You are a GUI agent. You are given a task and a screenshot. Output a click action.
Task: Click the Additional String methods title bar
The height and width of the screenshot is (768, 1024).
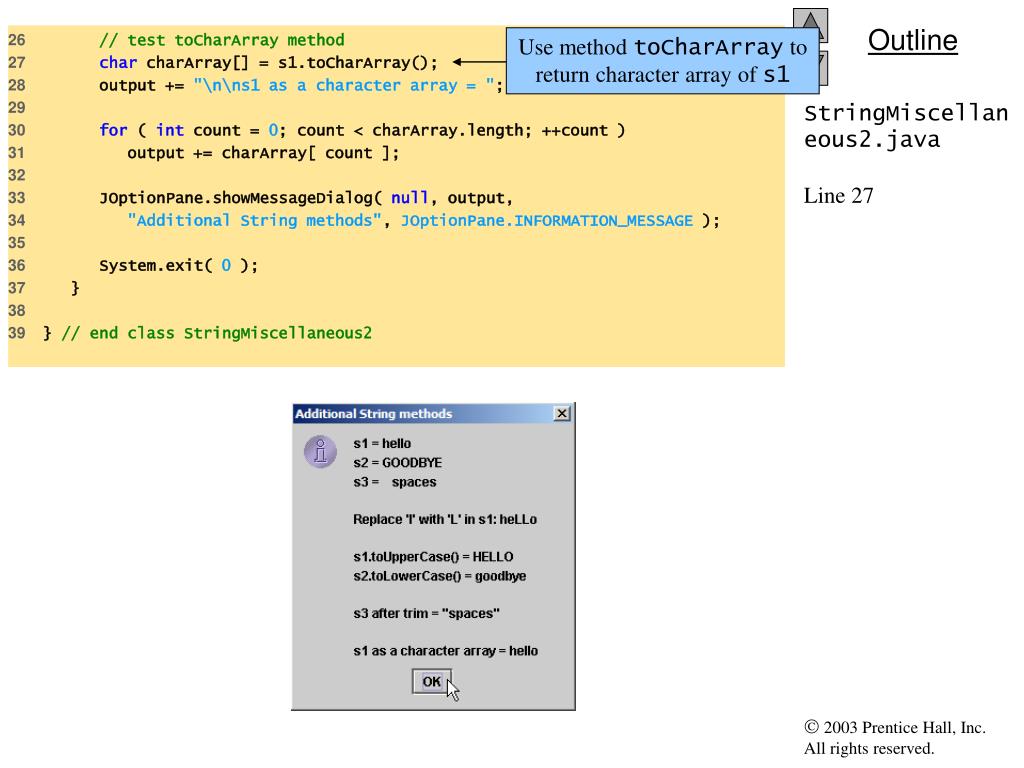(434, 413)
